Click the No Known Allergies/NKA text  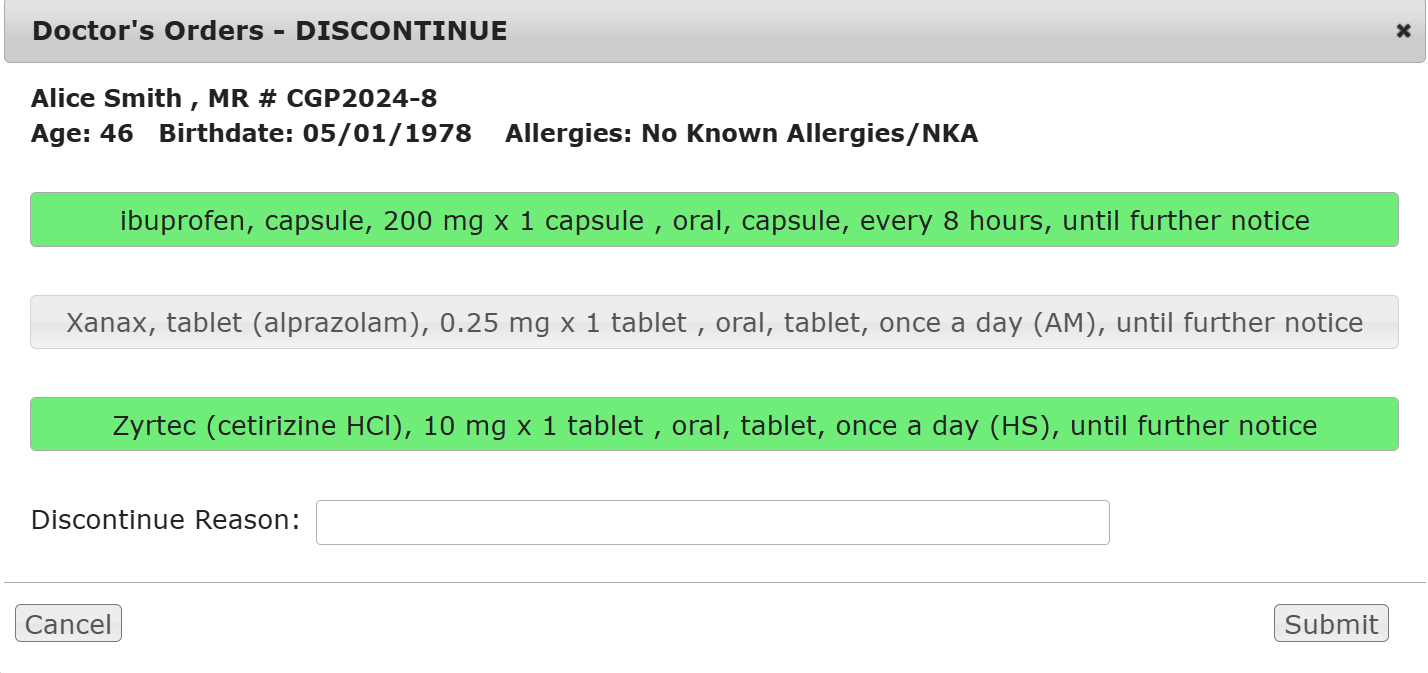(809, 133)
